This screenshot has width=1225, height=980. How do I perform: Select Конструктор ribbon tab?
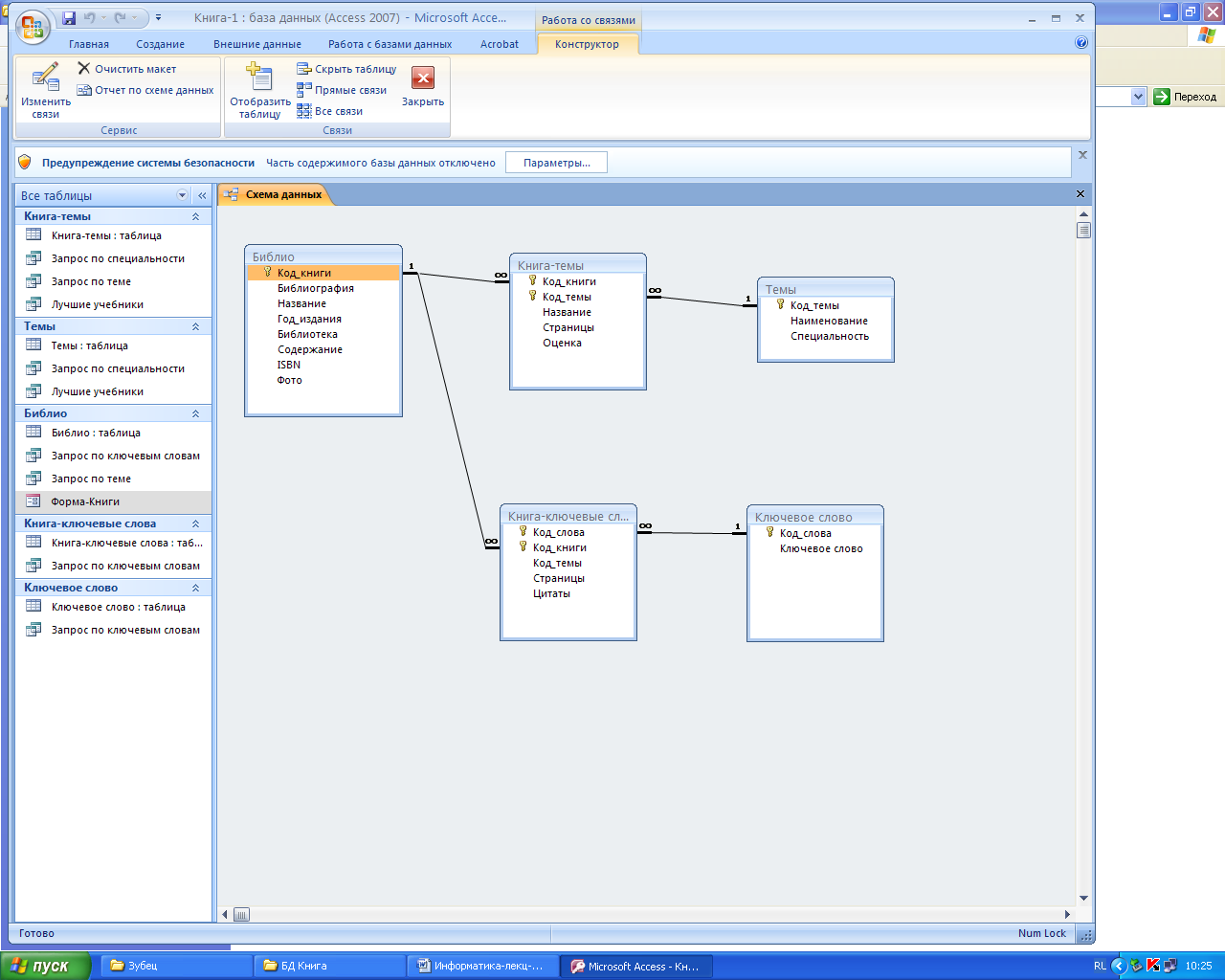(x=587, y=44)
